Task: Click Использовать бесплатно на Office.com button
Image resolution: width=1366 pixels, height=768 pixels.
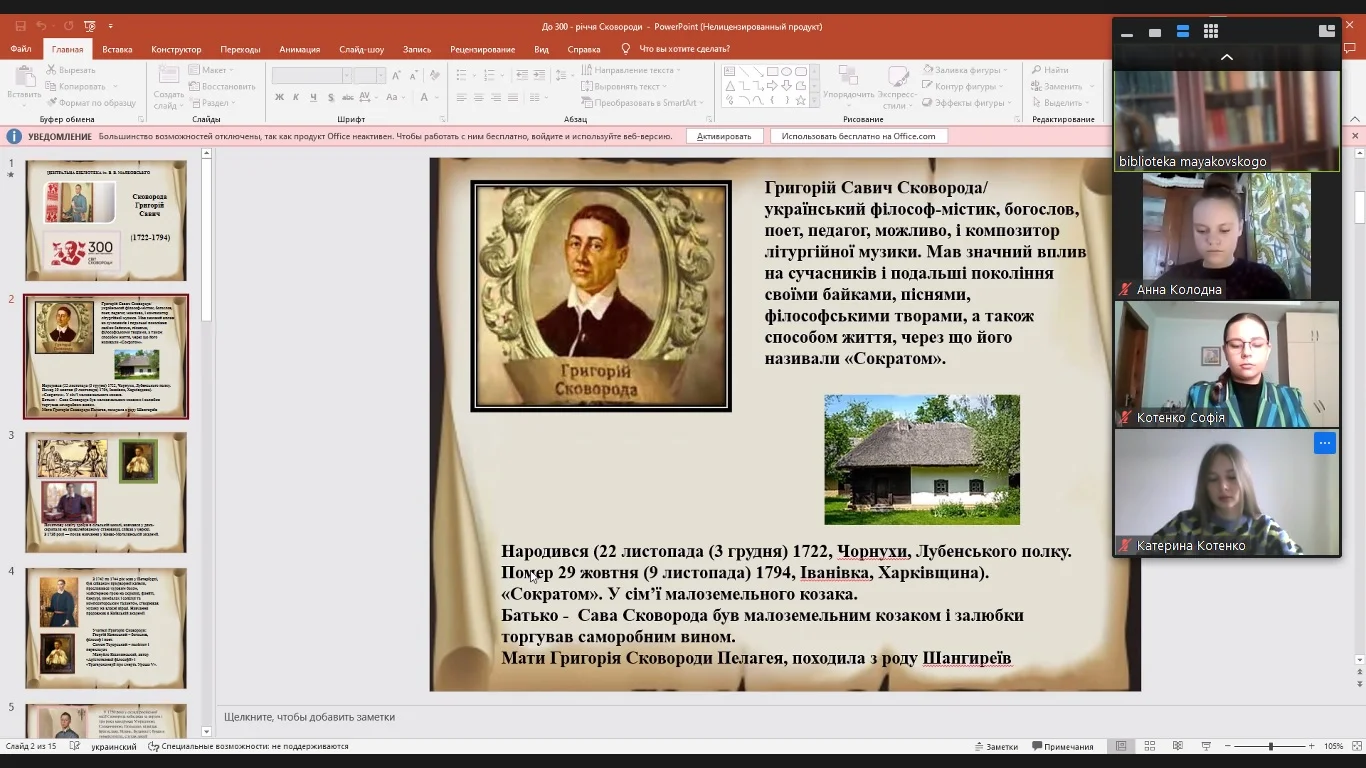Action: point(858,136)
